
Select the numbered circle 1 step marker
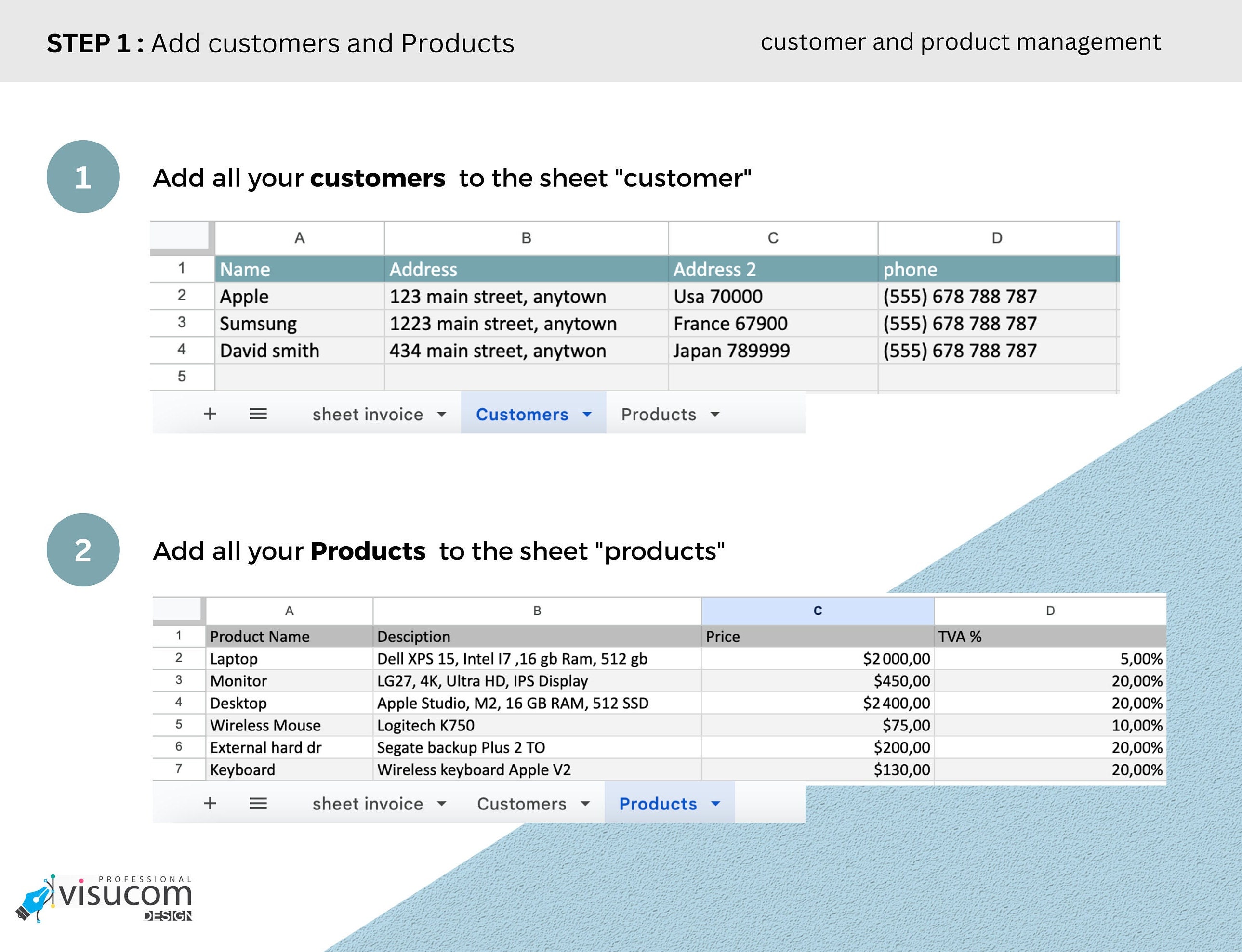pos(83,177)
